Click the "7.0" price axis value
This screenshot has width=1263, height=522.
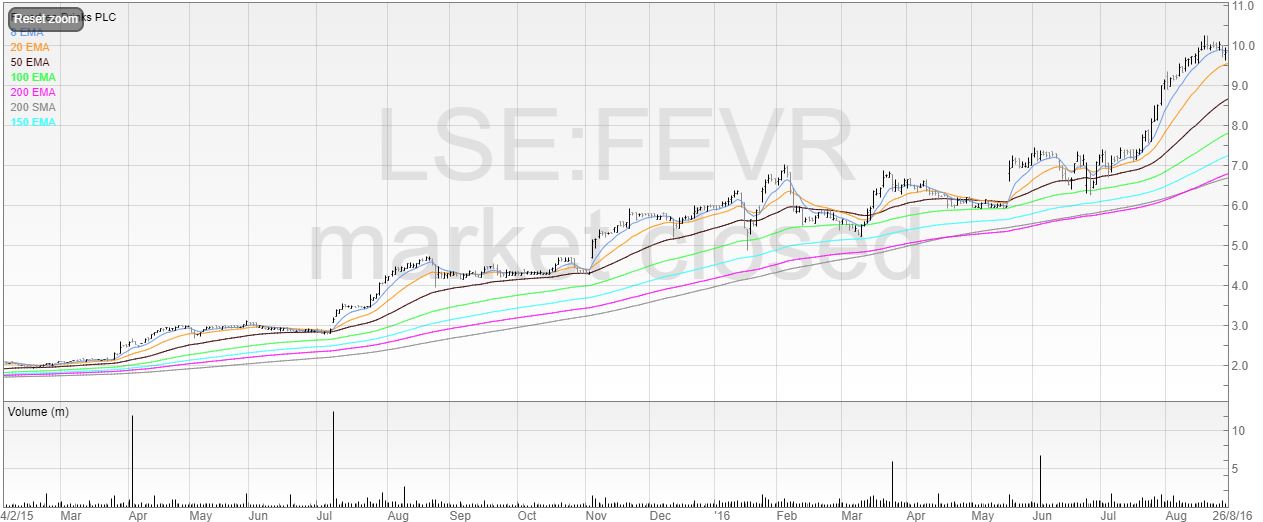1242,166
